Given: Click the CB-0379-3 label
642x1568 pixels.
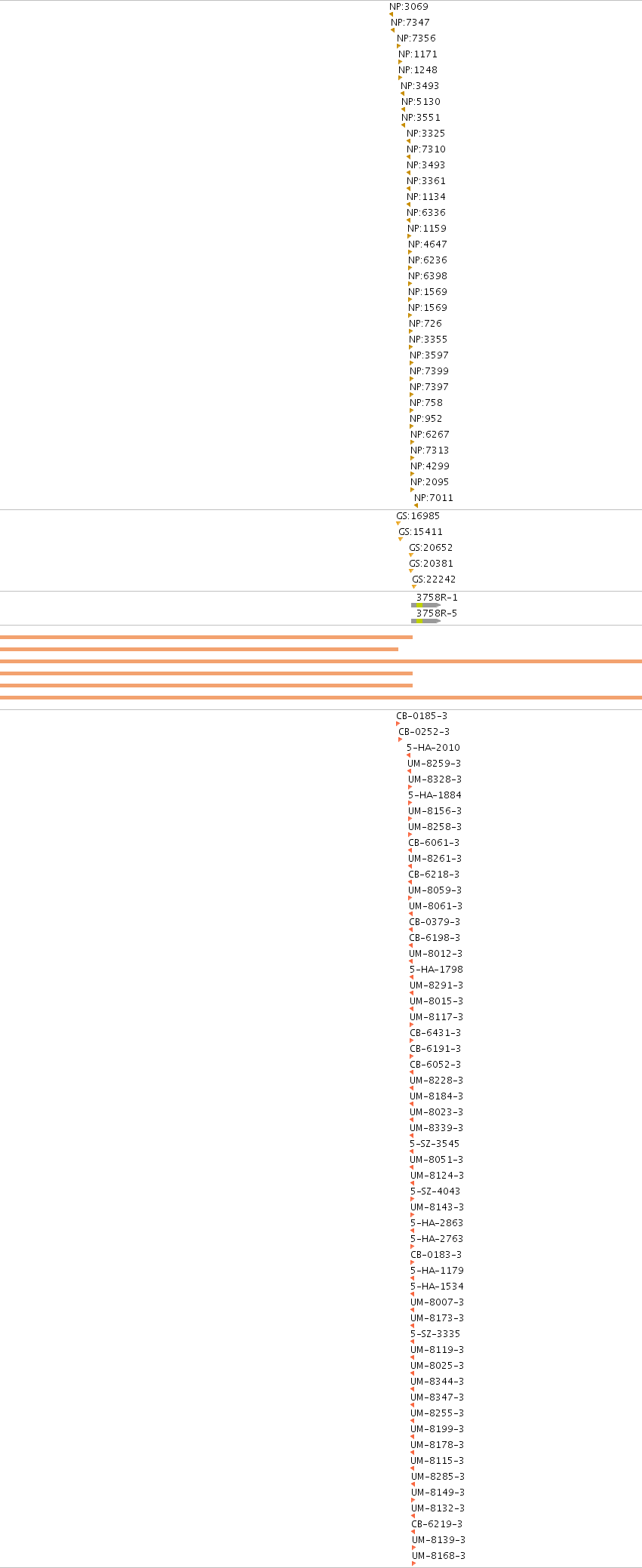Looking at the screenshot, I should tap(435, 922).
